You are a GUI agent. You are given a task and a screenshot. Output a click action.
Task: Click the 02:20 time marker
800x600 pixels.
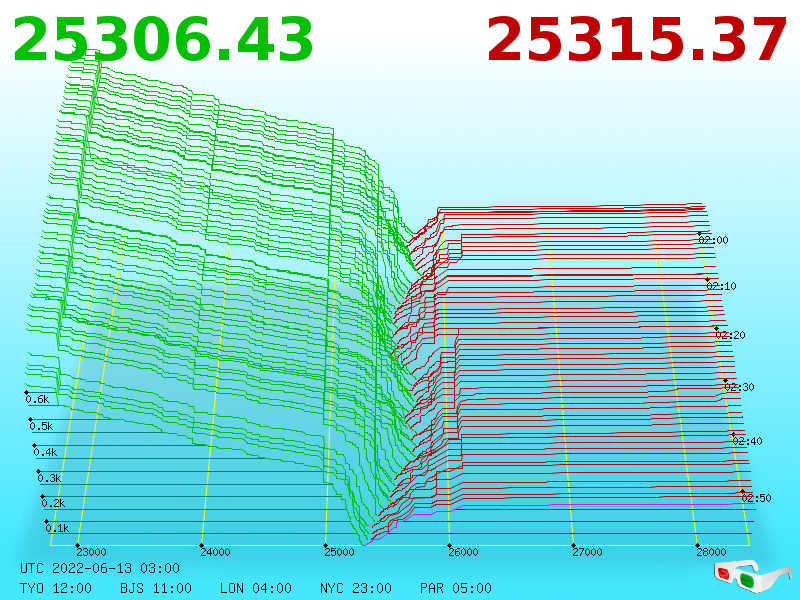(731, 336)
